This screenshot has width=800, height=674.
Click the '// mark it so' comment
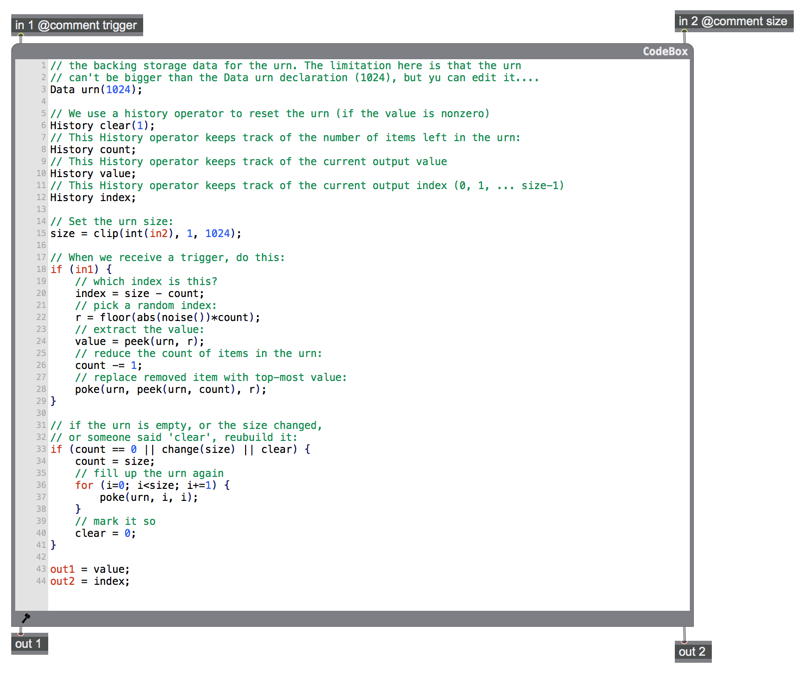115,521
